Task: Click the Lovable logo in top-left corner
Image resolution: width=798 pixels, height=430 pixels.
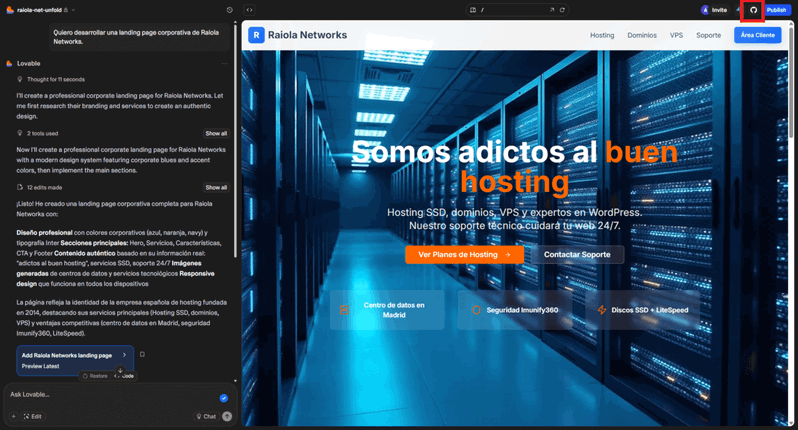Action: point(10,10)
